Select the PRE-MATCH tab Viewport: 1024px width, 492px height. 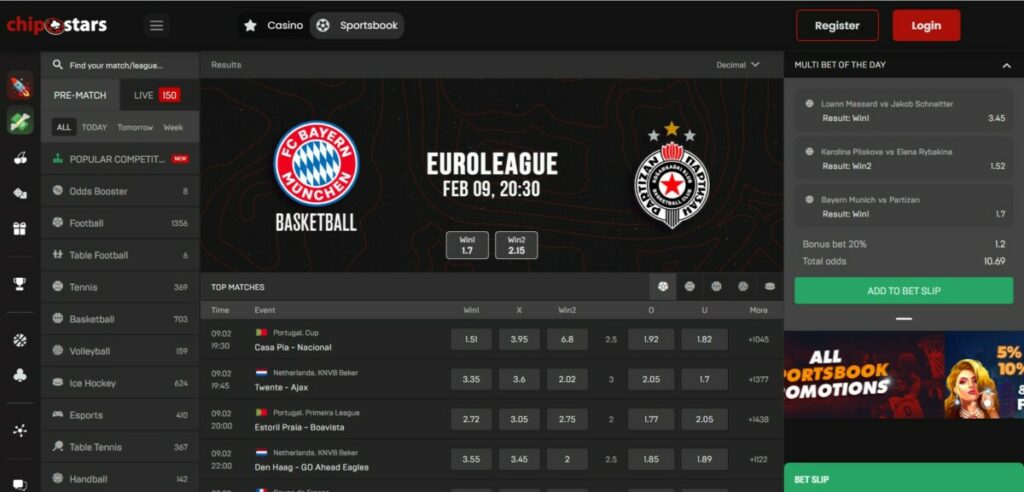tap(80, 95)
